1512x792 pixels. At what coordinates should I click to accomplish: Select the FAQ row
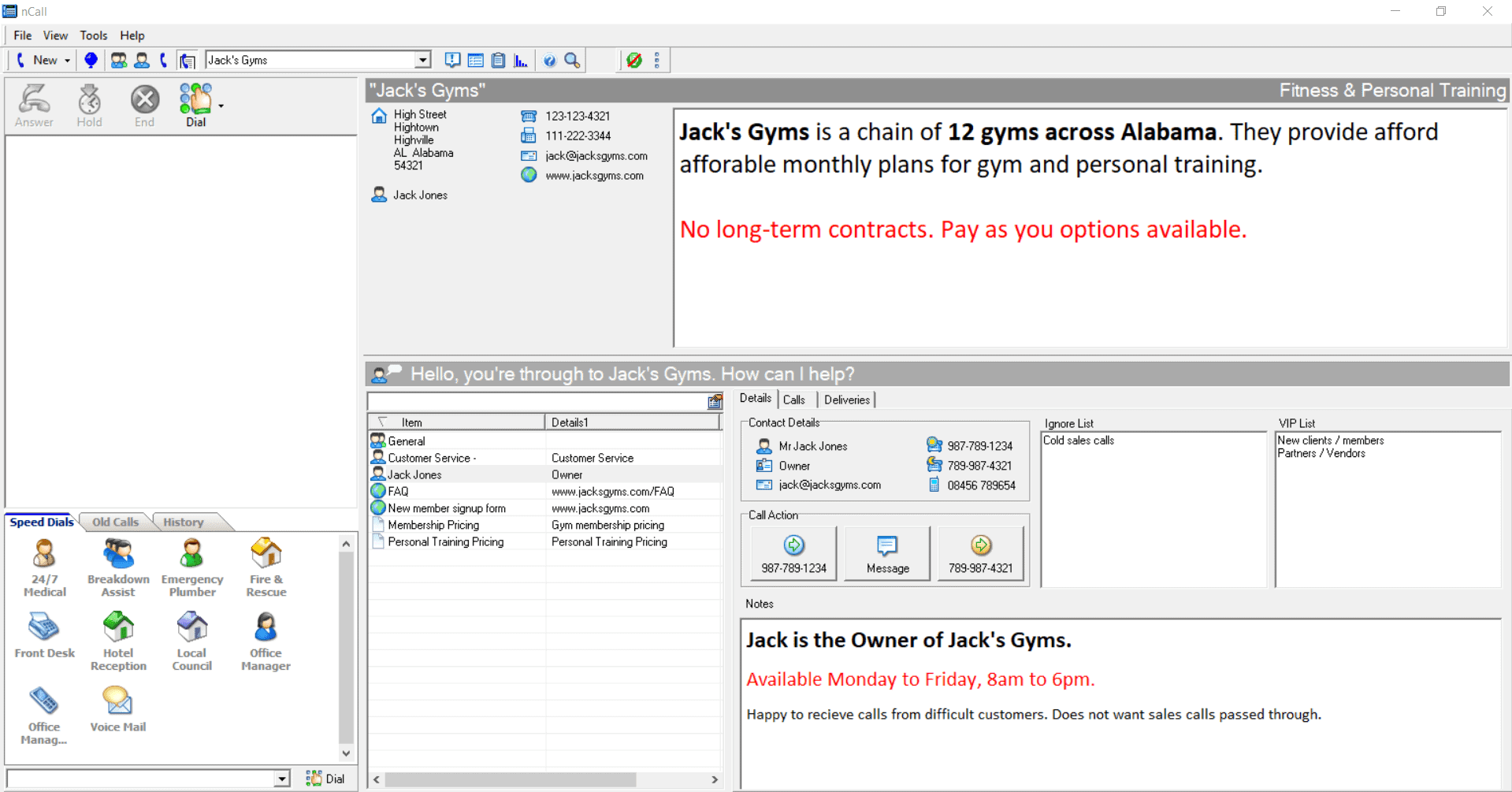pos(544,491)
